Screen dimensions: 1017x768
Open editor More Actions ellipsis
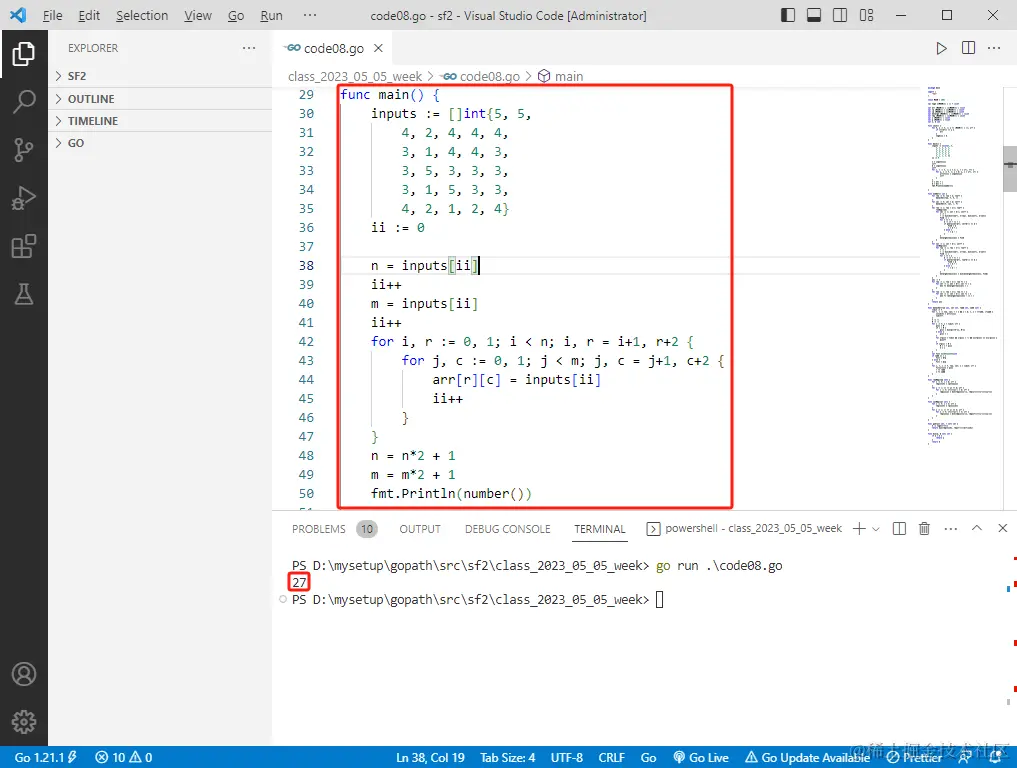point(994,48)
